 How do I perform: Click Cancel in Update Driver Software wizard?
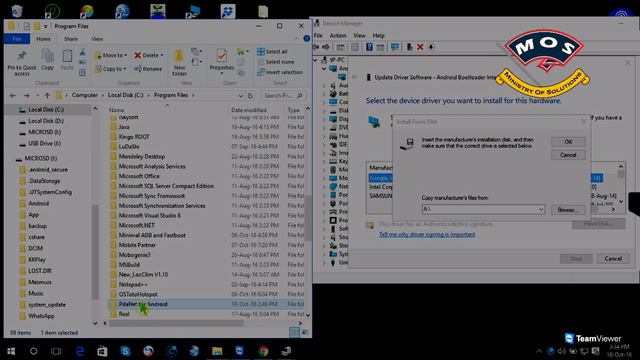pyautogui.click(x=613, y=259)
